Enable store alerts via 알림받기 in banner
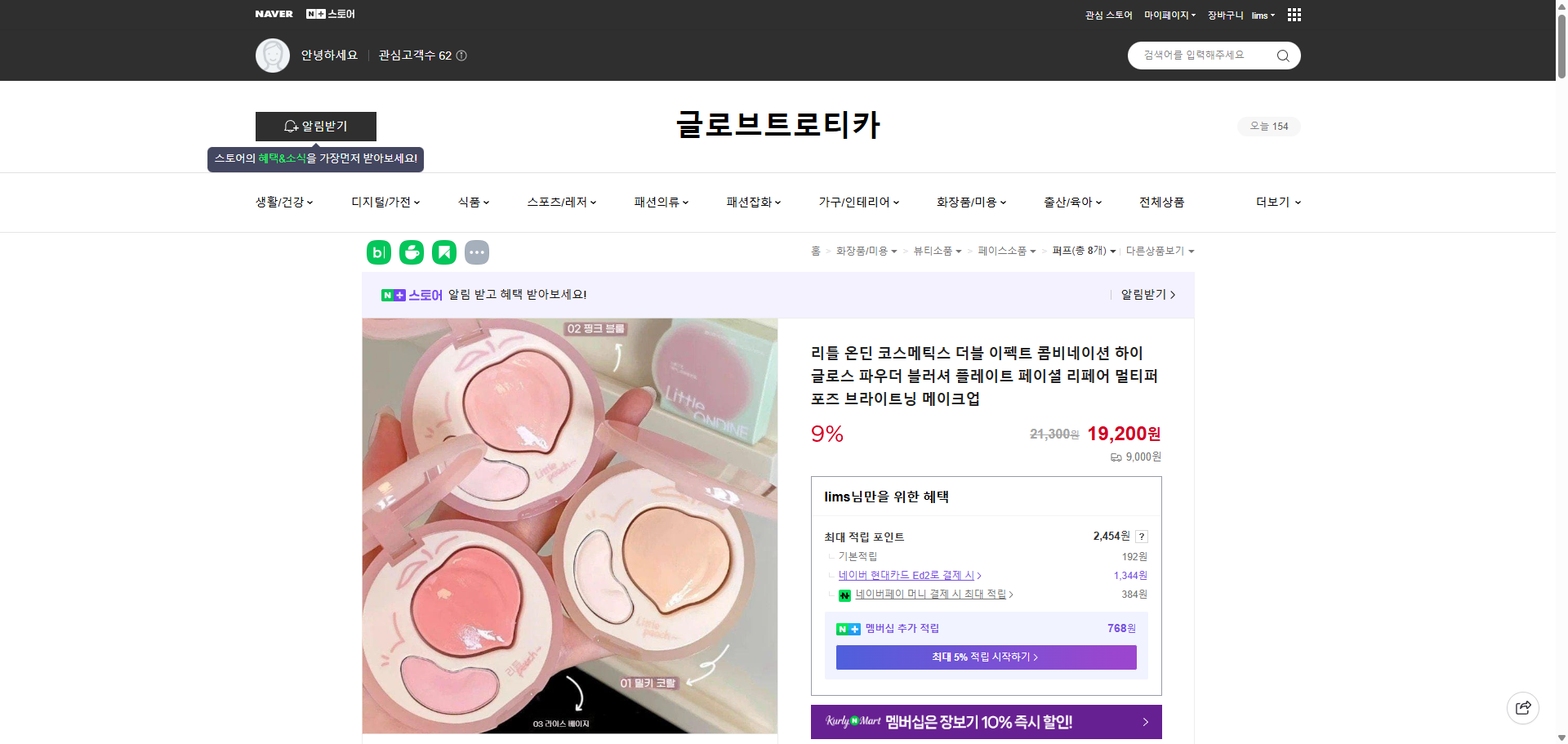 point(1144,295)
